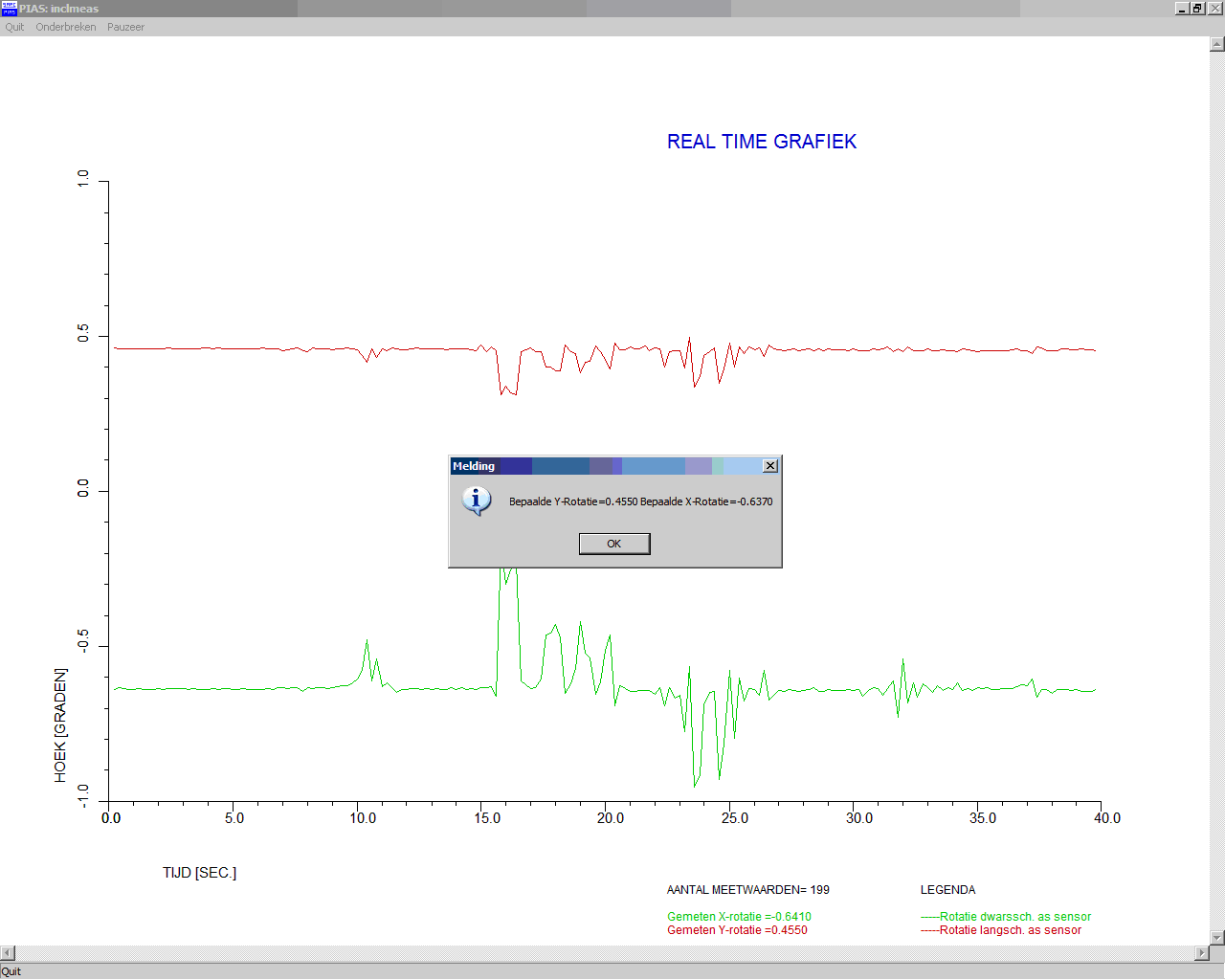Click the Quit status bar text

tap(11, 971)
